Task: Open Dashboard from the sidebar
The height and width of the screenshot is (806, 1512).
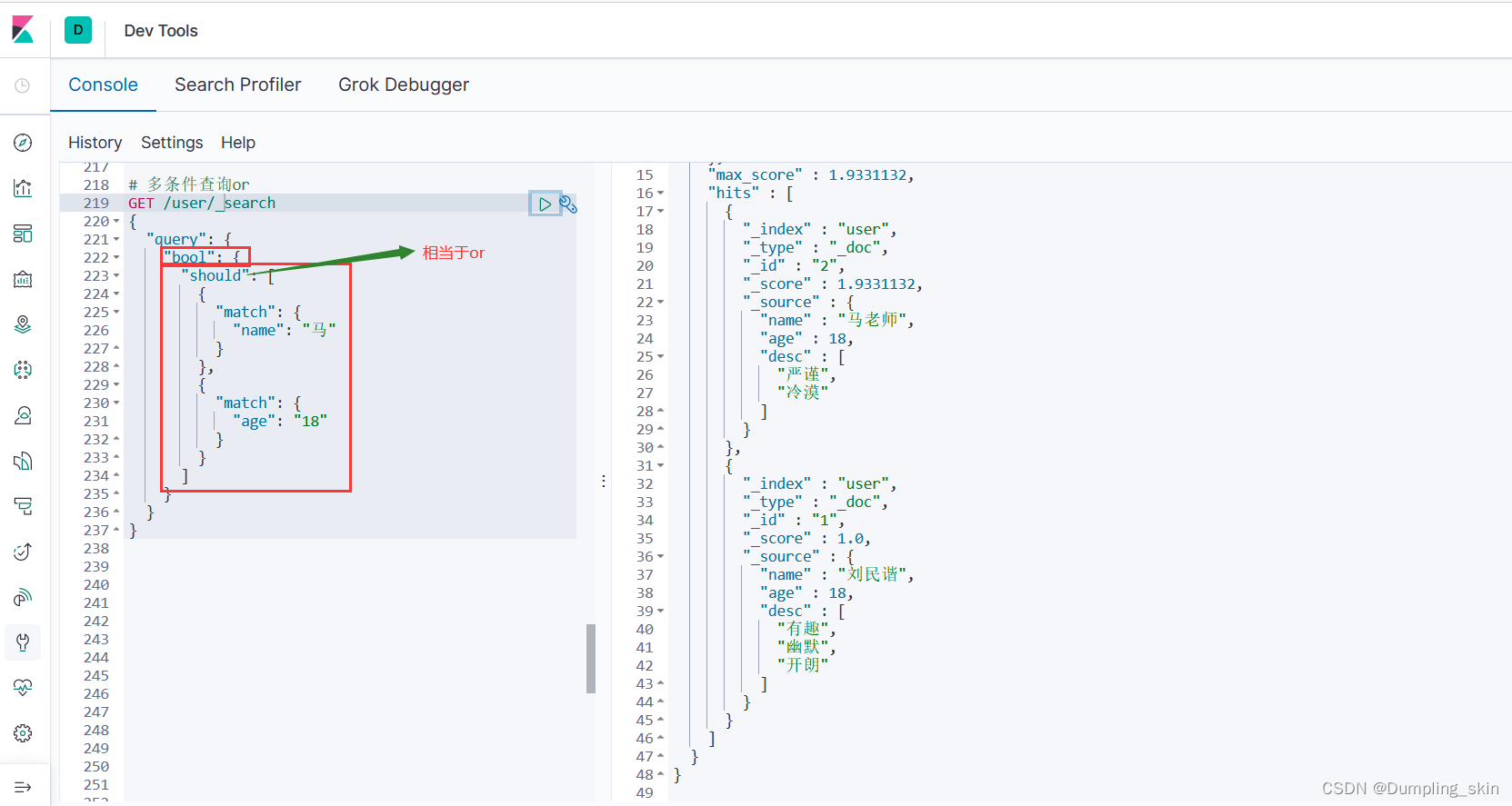Action: (23, 234)
